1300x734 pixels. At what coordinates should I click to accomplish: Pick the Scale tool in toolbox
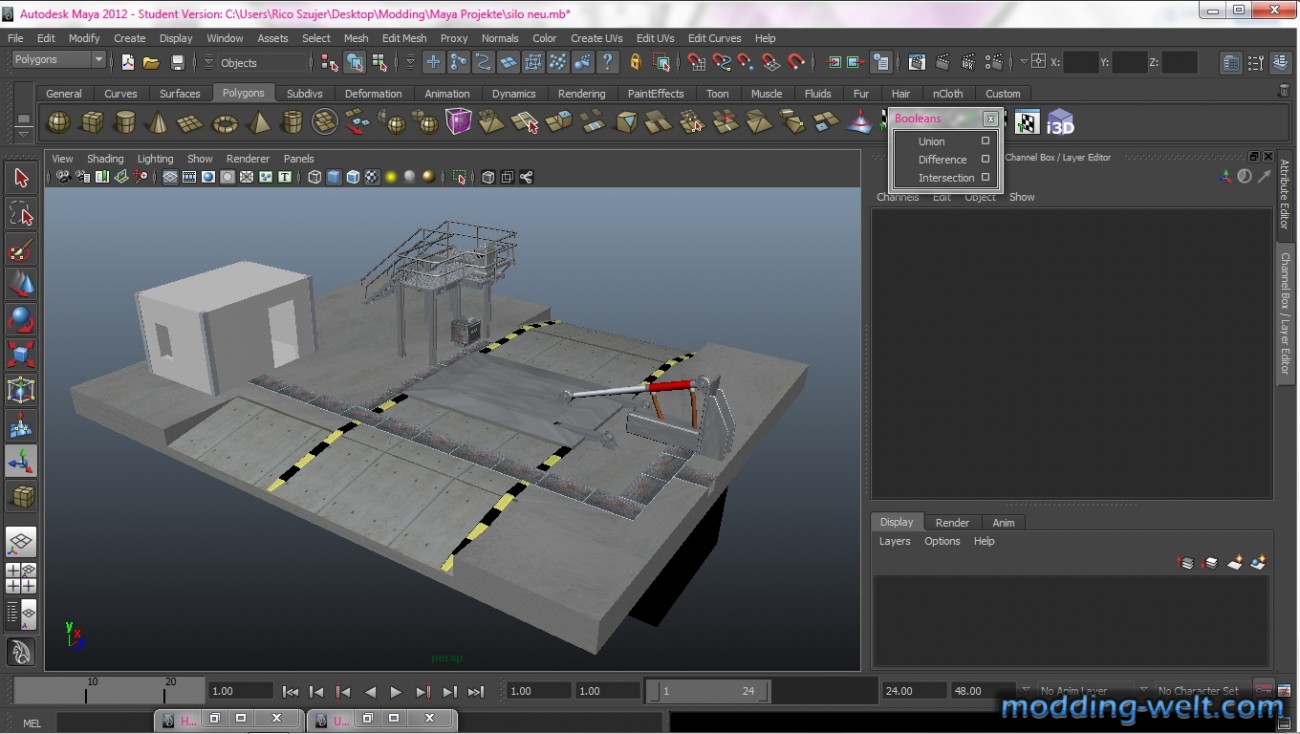(x=21, y=355)
